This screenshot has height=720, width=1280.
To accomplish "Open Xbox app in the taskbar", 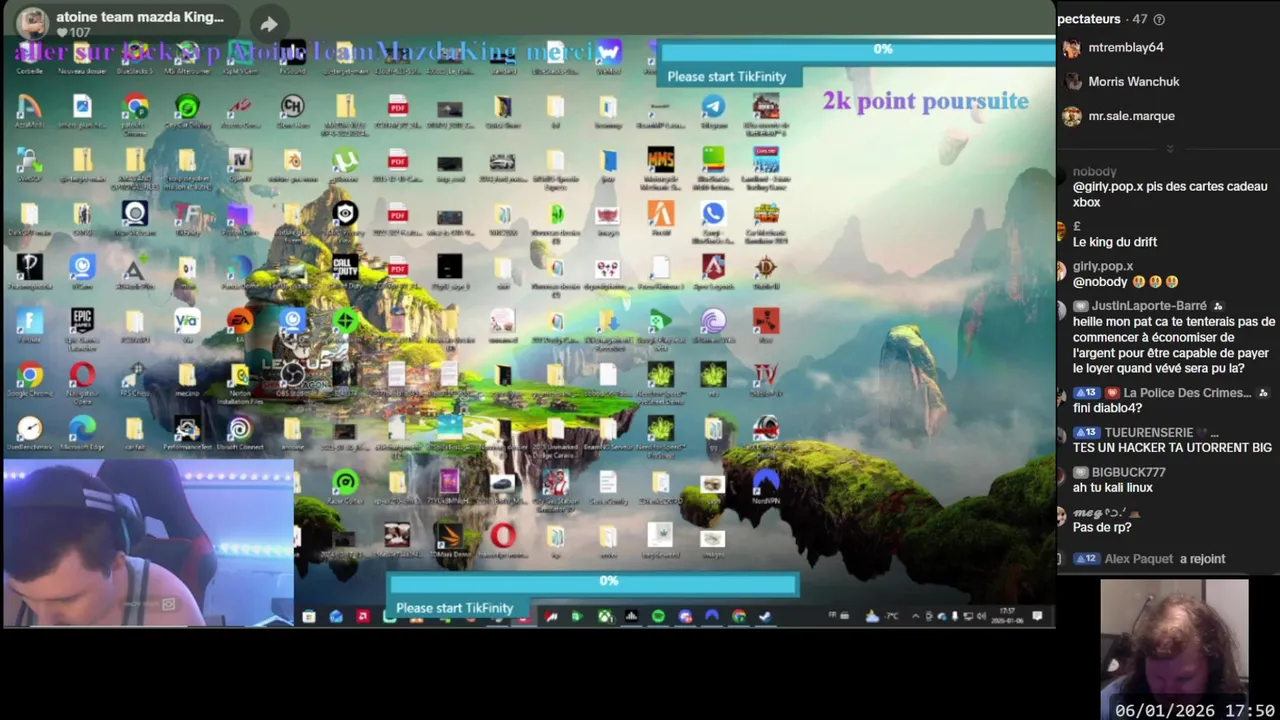I will (604, 617).
